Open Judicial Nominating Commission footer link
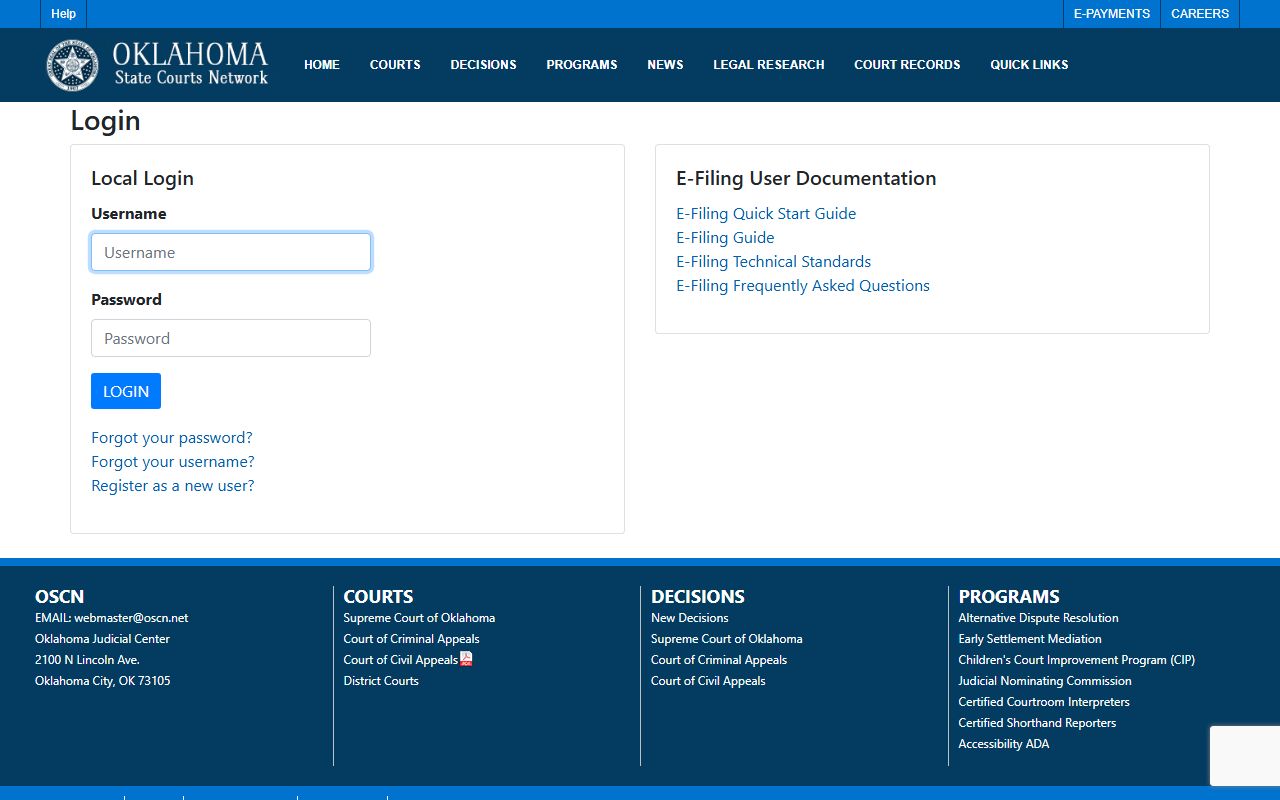Screen dimensions: 1280x800 [x=1045, y=681]
